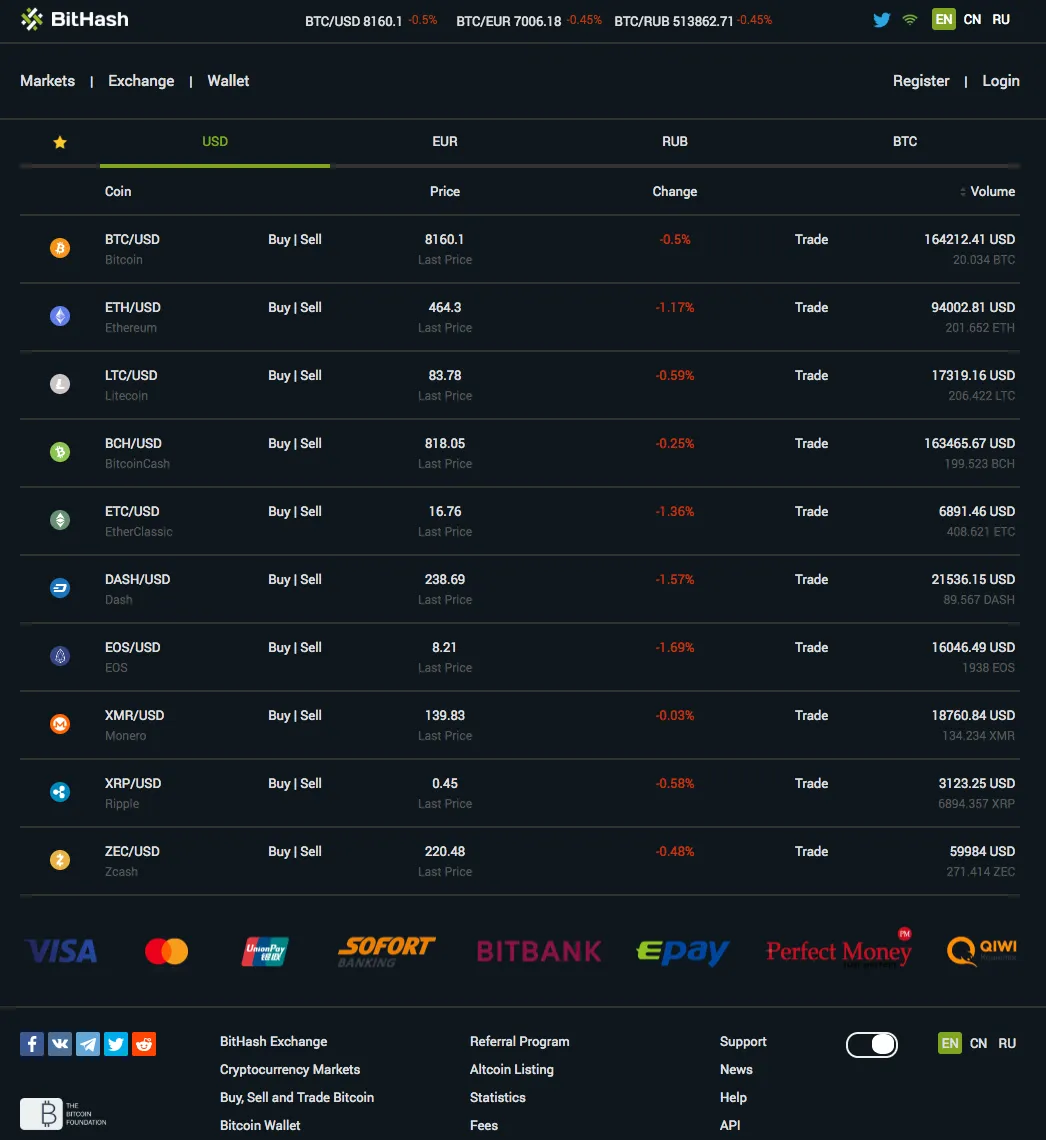Click the VISA payment logo

tap(61, 951)
